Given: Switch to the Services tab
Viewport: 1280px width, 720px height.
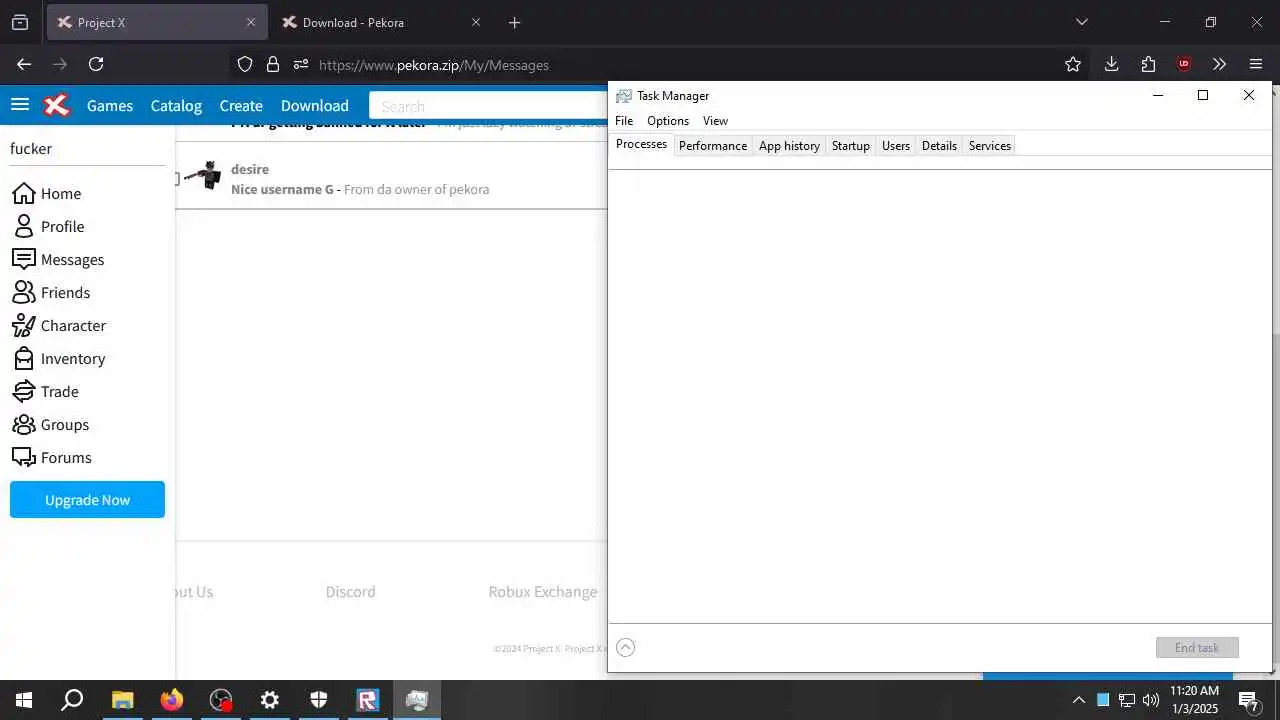Looking at the screenshot, I should tap(990, 145).
